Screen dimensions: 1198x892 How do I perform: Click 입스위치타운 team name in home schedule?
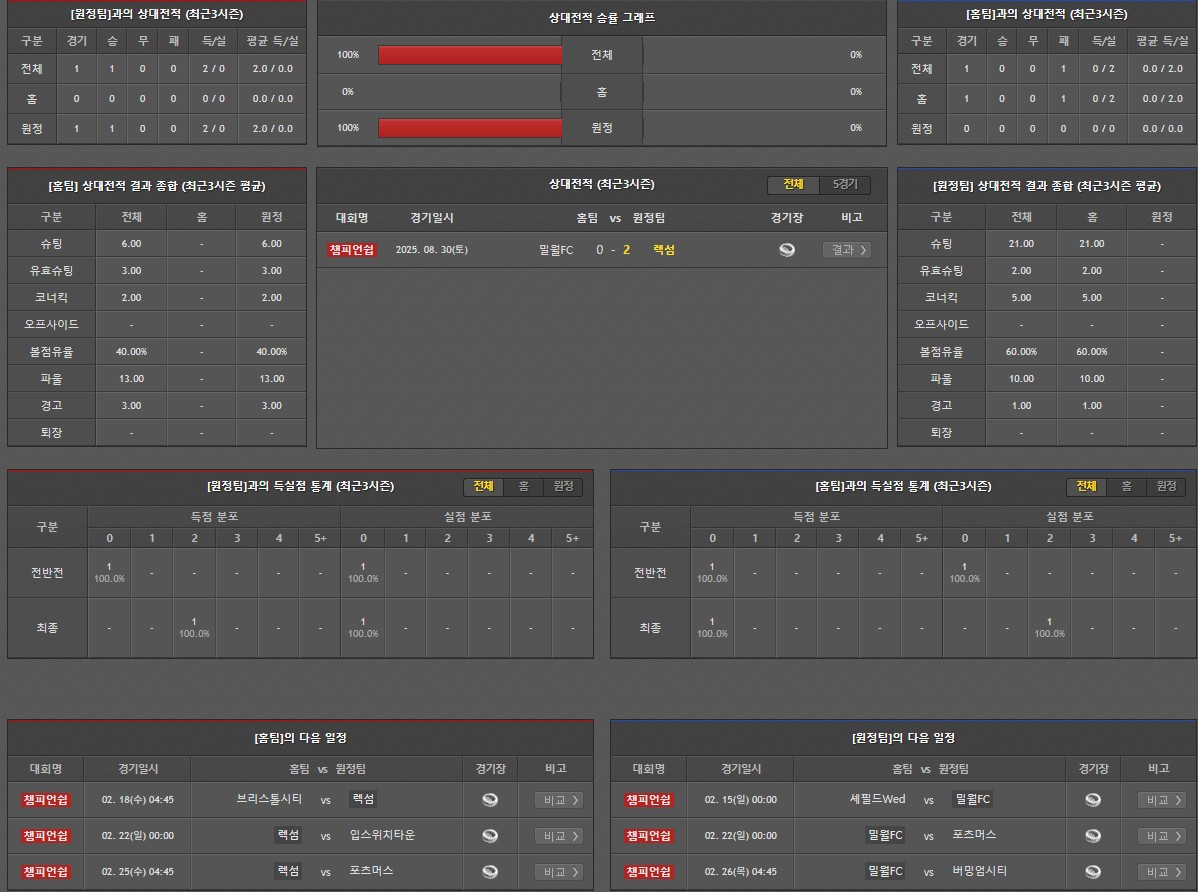pyautogui.click(x=382, y=835)
